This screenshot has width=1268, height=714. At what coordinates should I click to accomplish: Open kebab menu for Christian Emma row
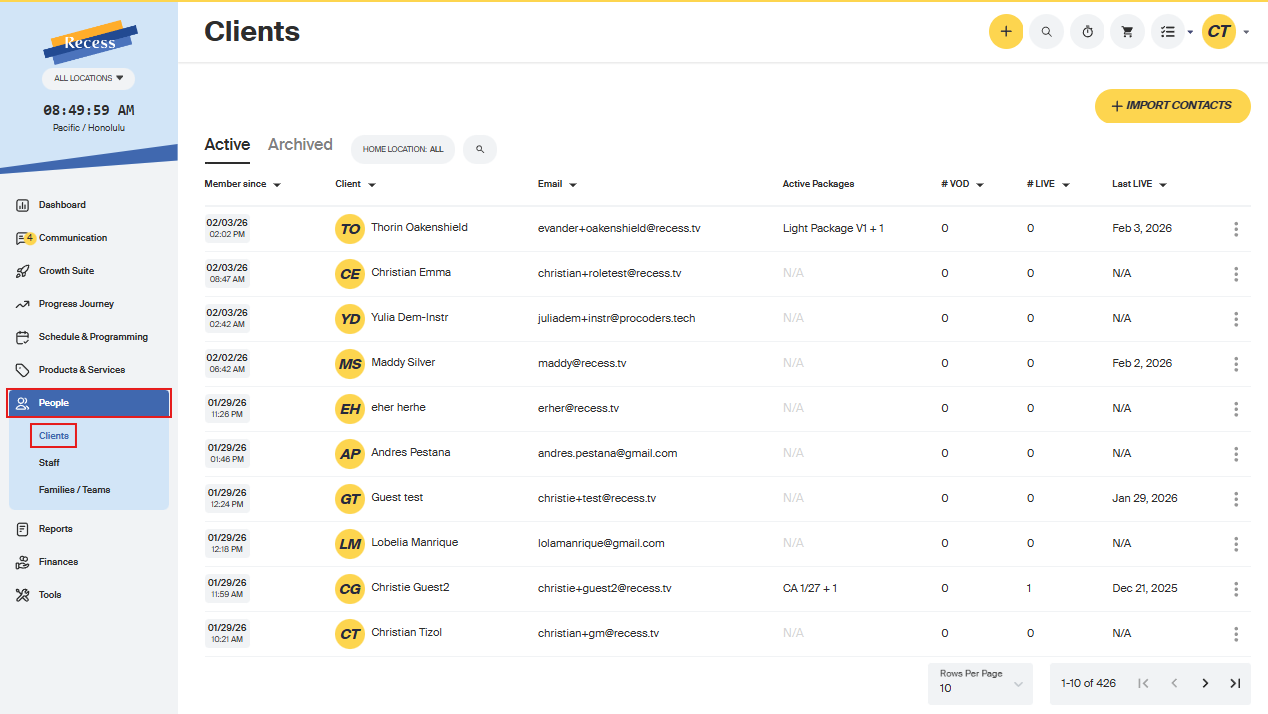coord(1236,274)
